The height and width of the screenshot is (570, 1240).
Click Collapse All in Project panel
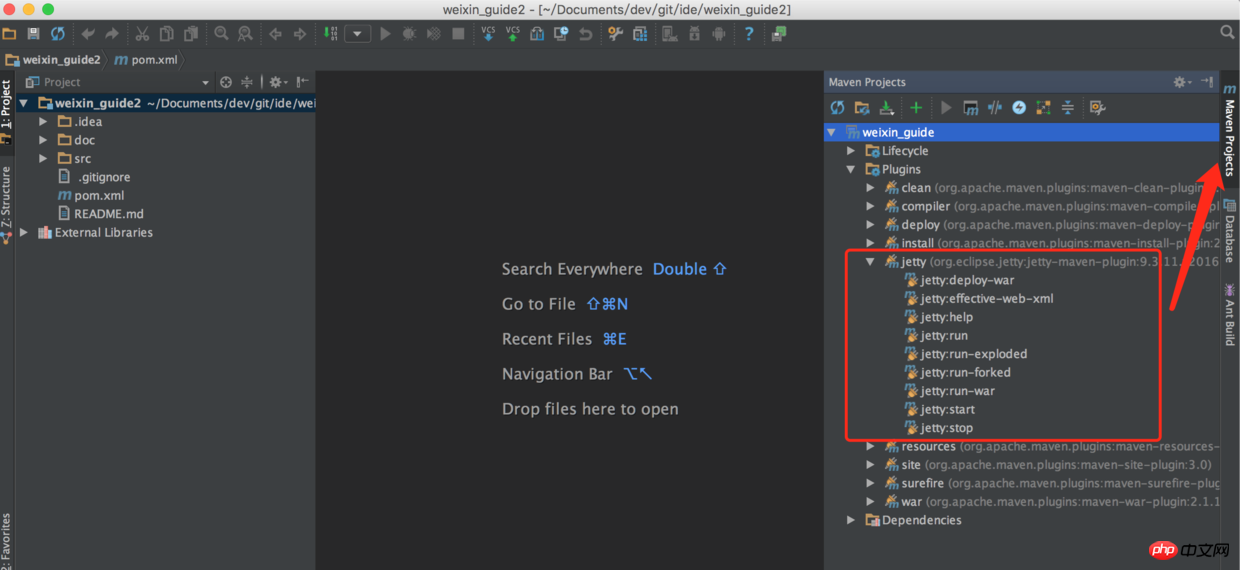(x=246, y=82)
